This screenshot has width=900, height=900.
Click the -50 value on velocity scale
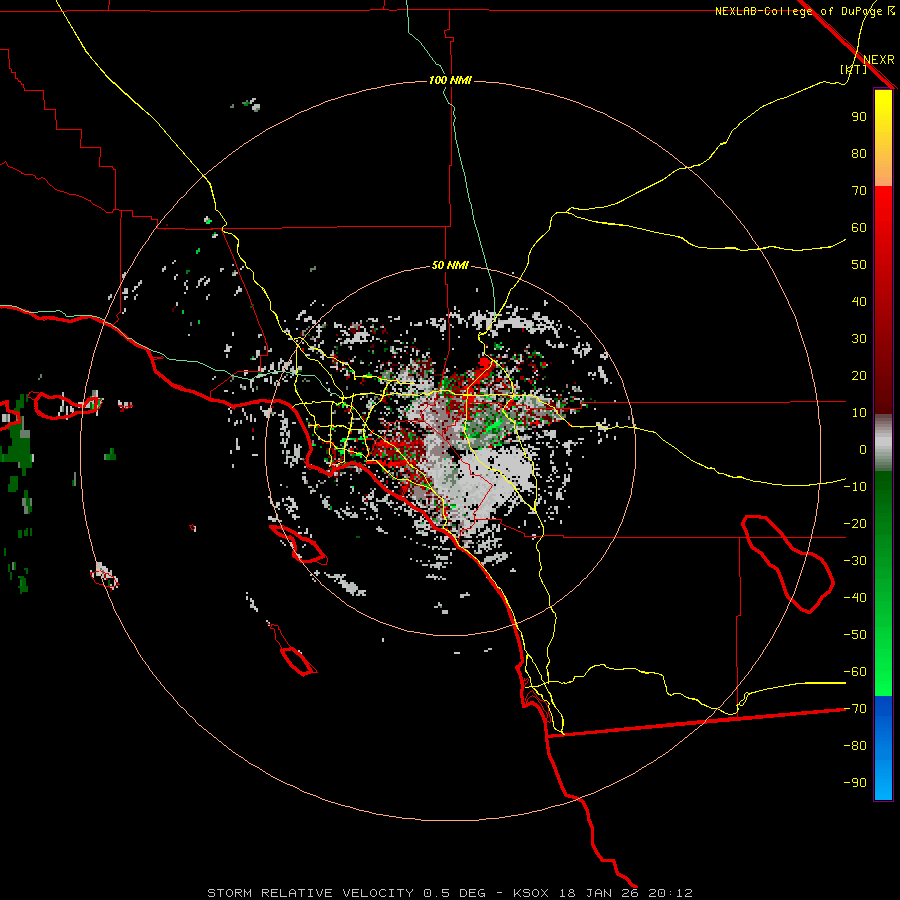(855, 635)
